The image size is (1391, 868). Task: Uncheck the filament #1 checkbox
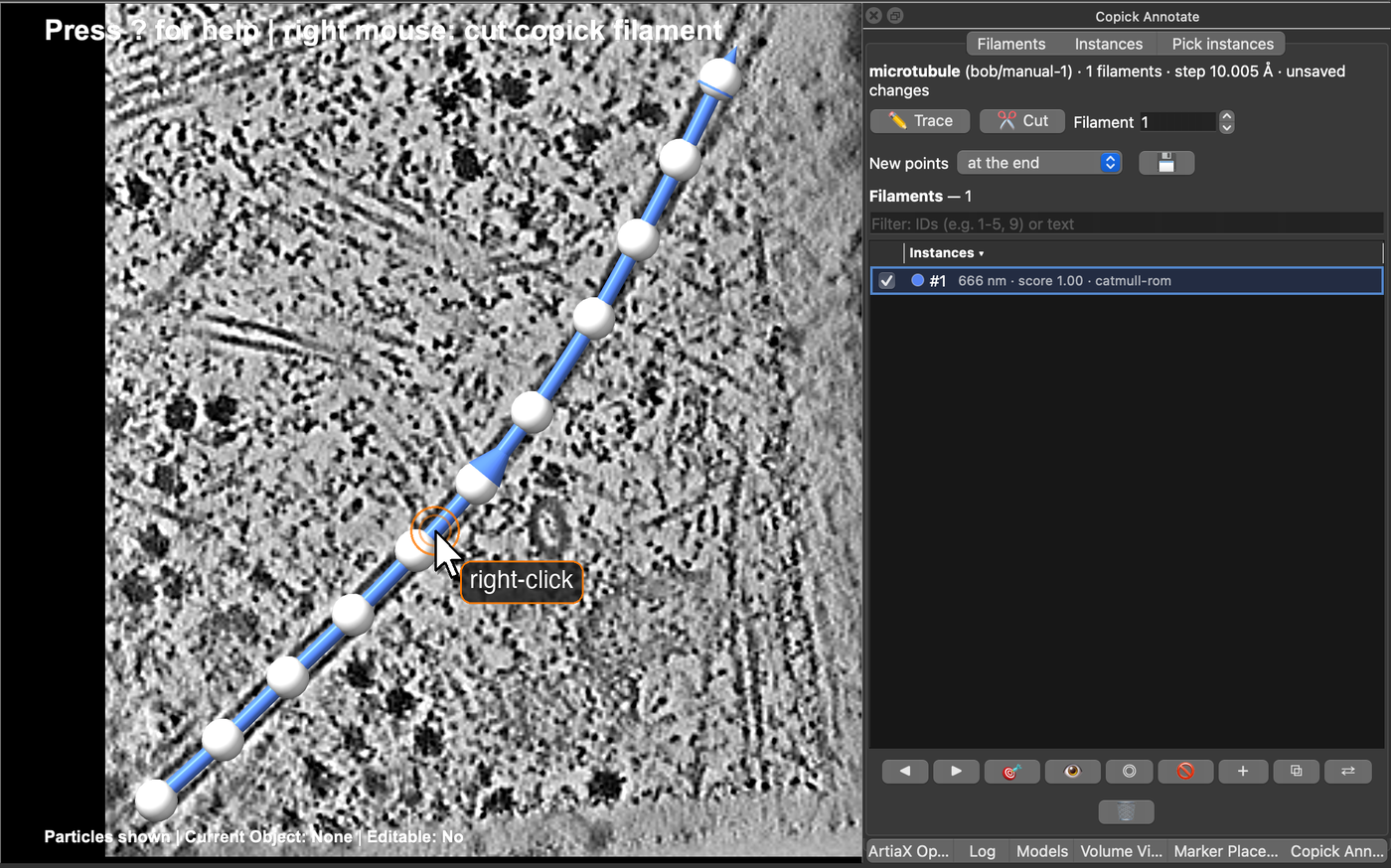coord(886,281)
